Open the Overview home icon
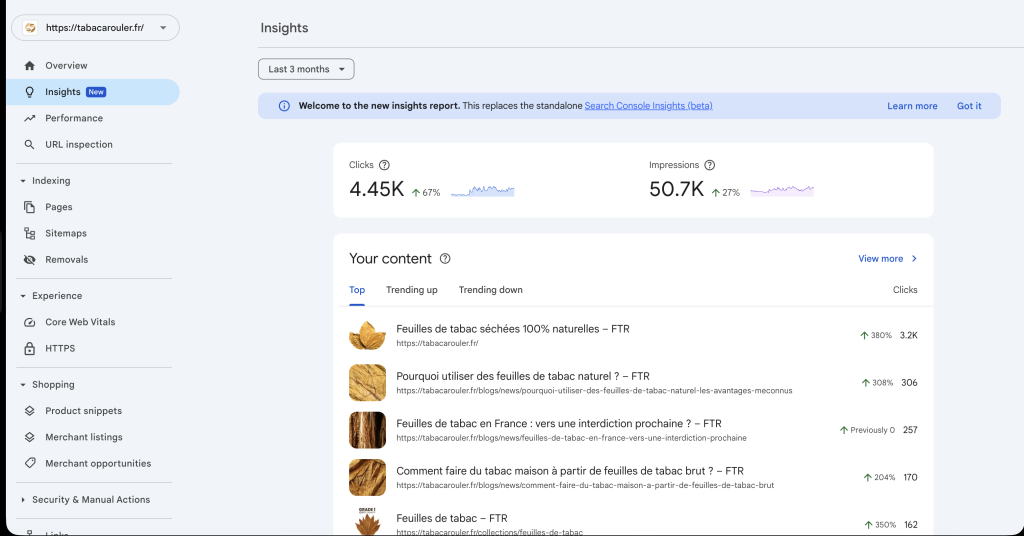This screenshot has width=1024, height=536. [x=30, y=66]
